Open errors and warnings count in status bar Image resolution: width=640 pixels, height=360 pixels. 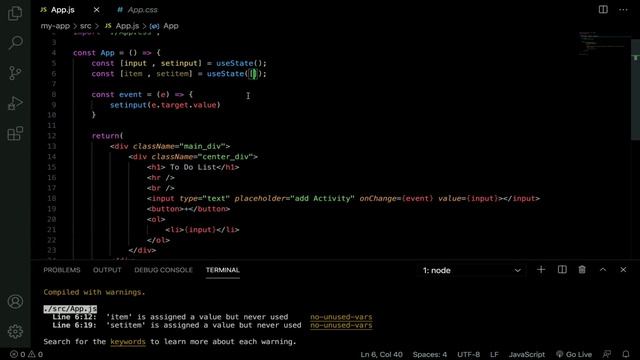click(27, 354)
